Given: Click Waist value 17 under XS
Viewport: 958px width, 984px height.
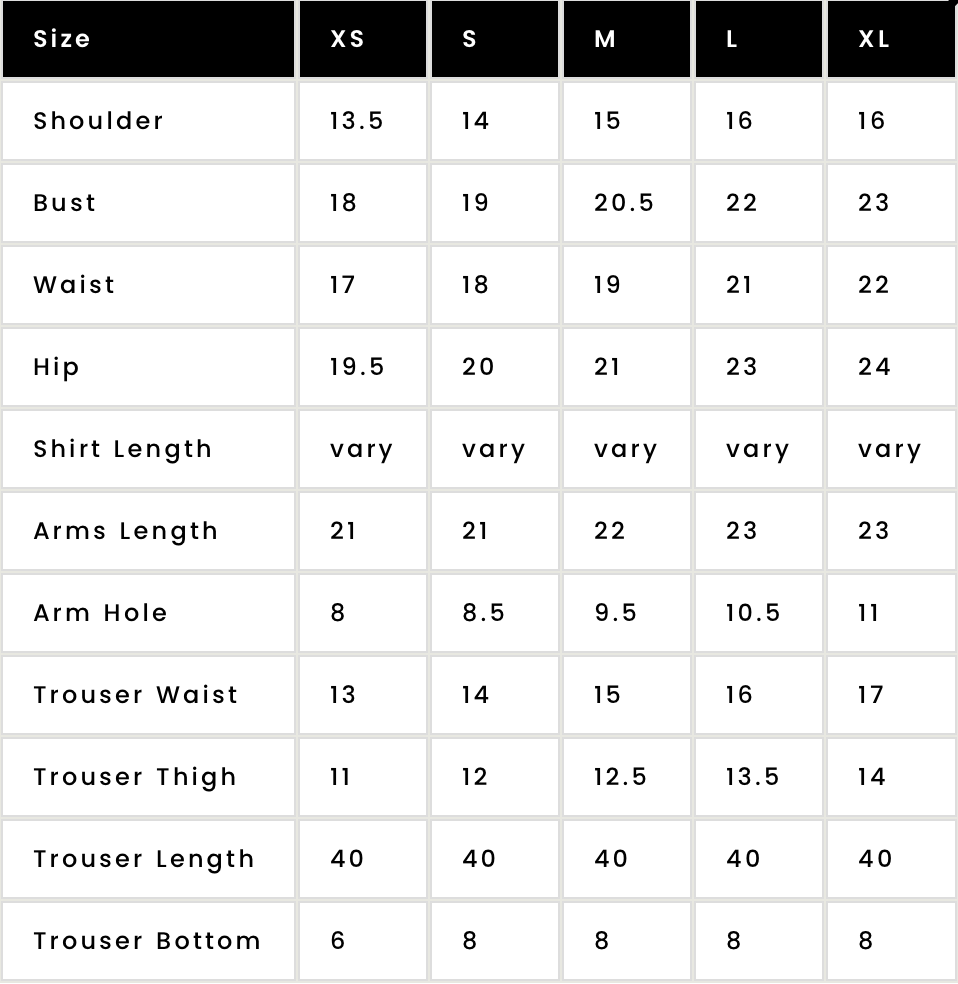Looking at the screenshot, I should [343, 285].
